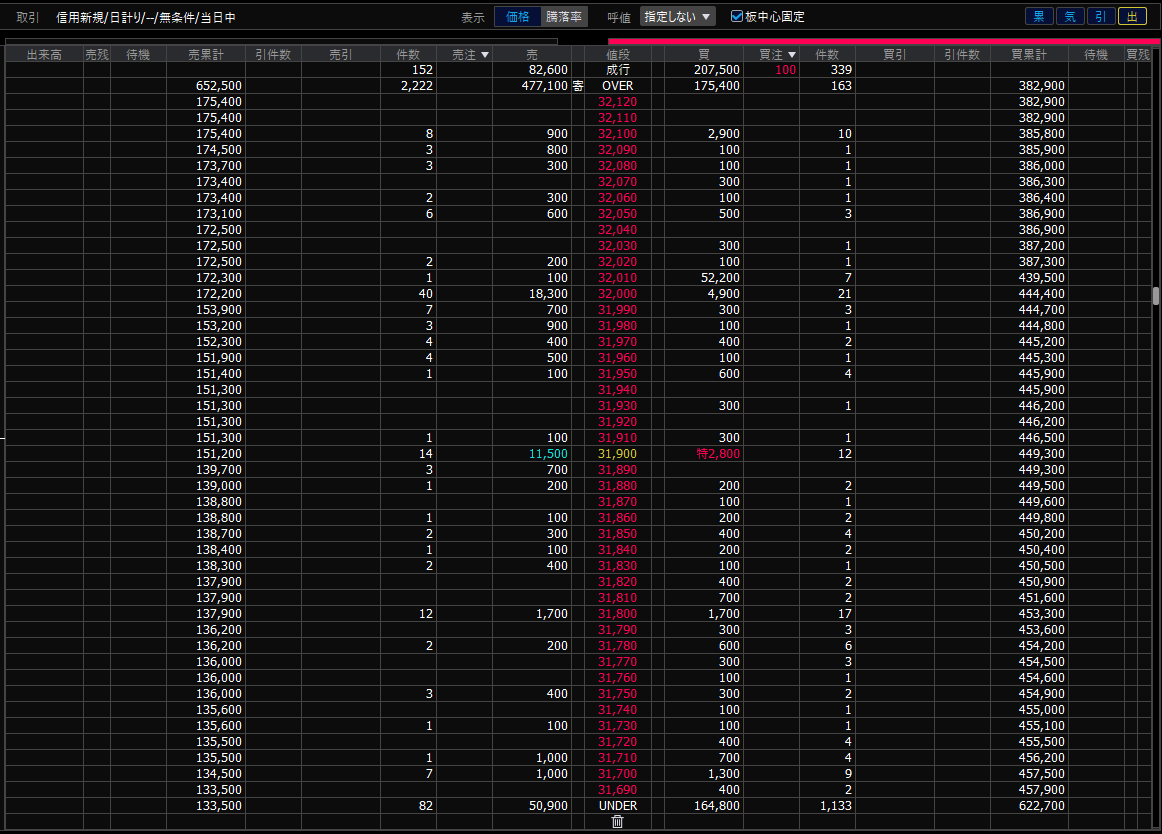Screen dimensions: 1162x834
Task: Click the 値段 column header
Action: pyautogui.click(x=618, y=55)
